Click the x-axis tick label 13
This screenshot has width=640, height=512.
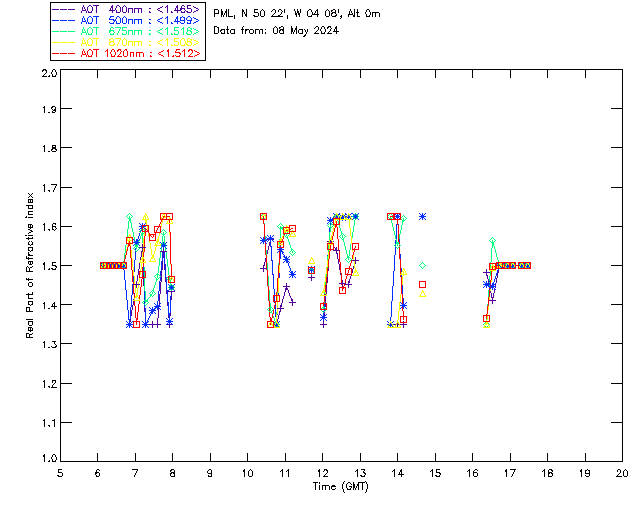click(360, 473)
